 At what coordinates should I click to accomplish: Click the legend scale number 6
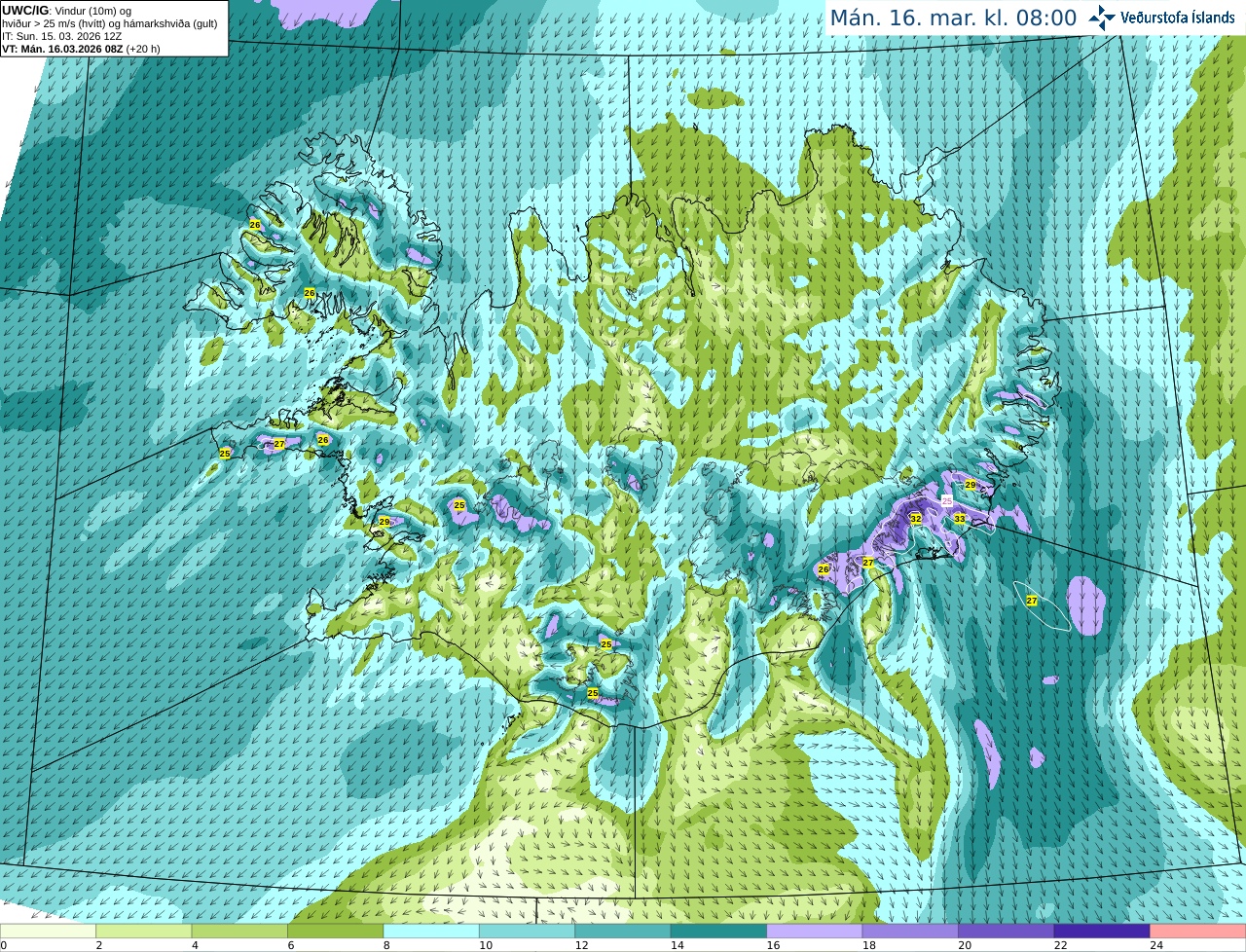[x=291, y=945]
